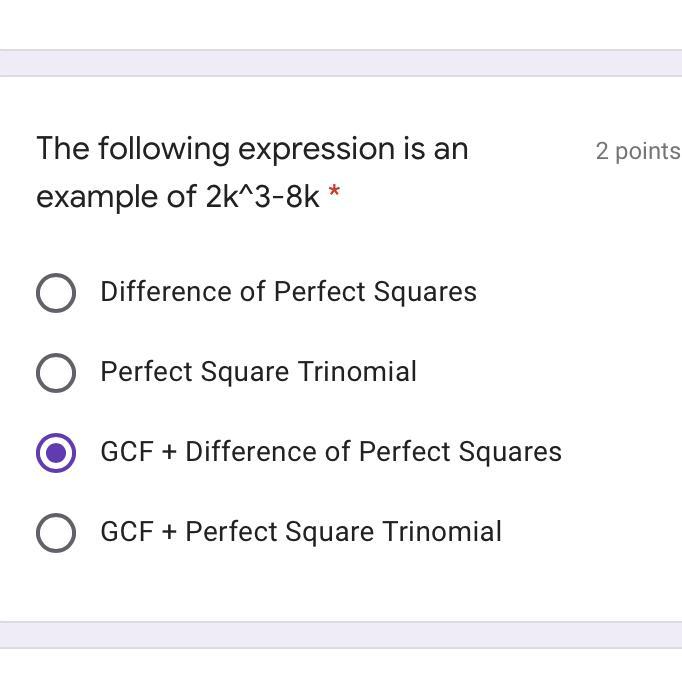Screen dimensions: 682x681
Task: Click the 'Difference of Perfect Squares' option label
Action: pos(288,292)
